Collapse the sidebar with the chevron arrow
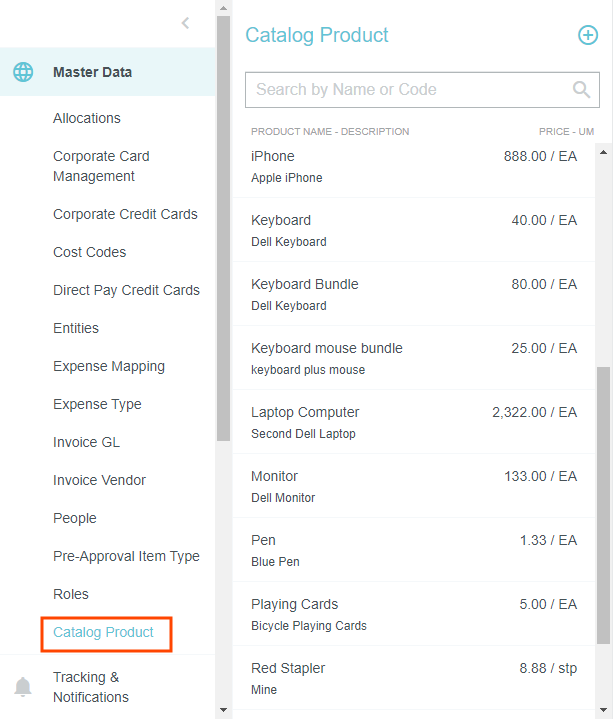This screenshot has width=613, height=719. pyautogui.click(x=185, y=23)
